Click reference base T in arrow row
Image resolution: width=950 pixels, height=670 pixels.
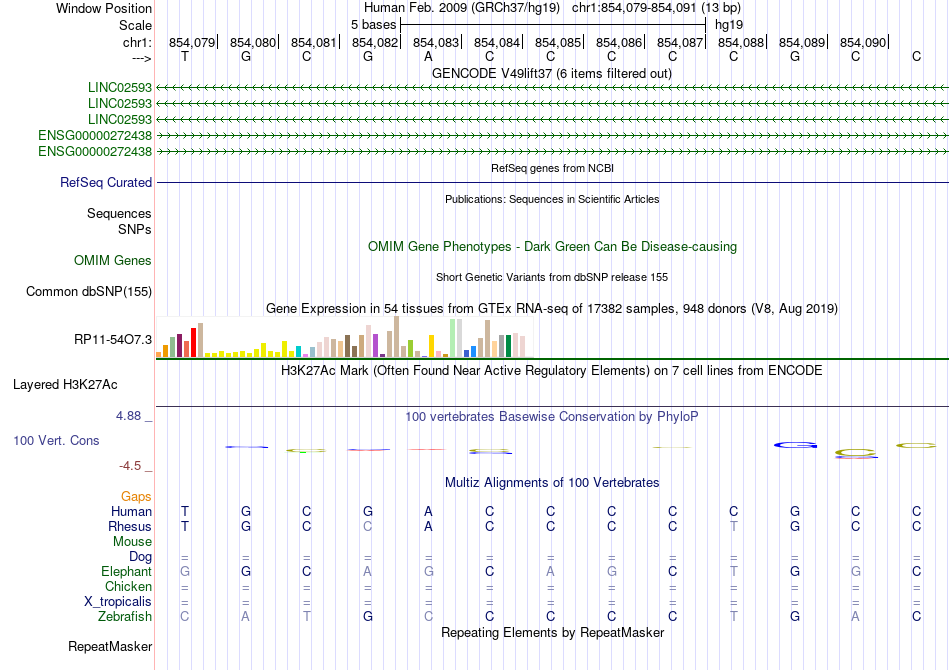click(185, 56)
